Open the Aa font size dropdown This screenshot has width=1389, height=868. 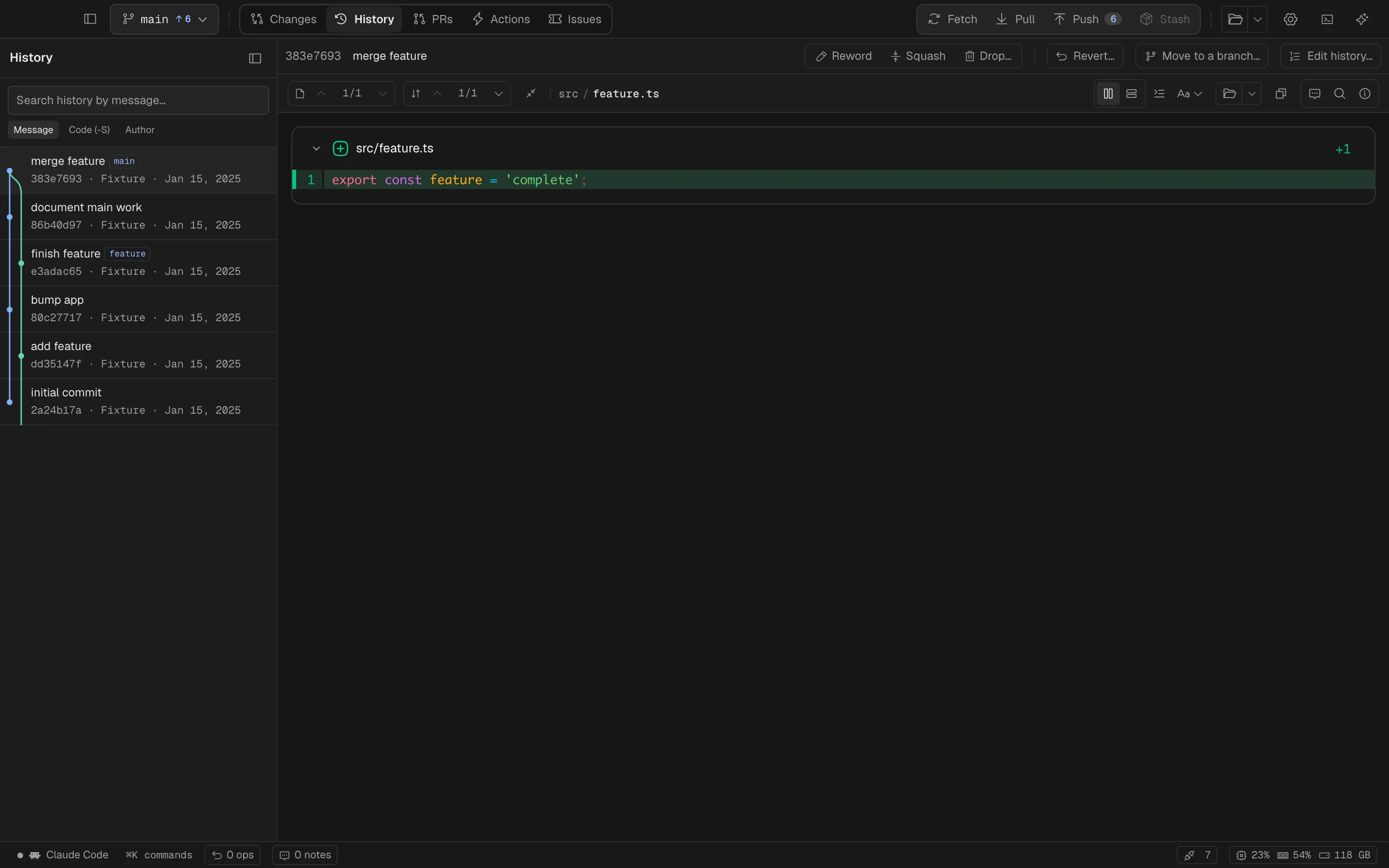(1189, 94)
